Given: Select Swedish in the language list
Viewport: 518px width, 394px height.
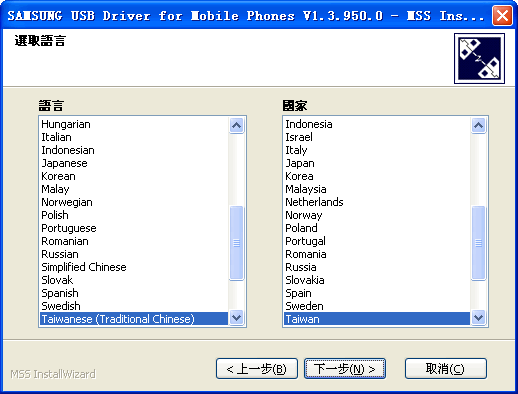Looking at the screenshot, I should pyautogui.click(x=134, y=306).
